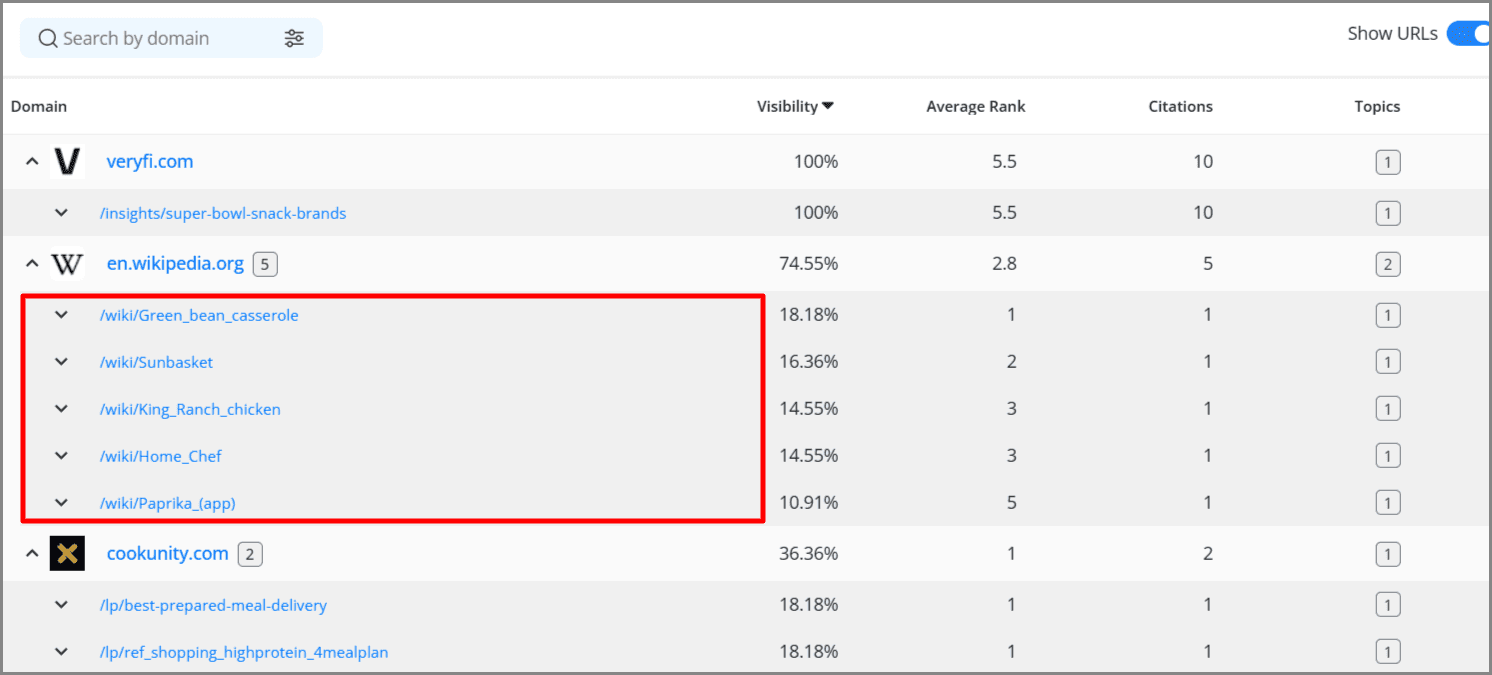This screenshot has width=1492, height=675.
Task: Click the Average Rank column header
Action: tap(976, 106)
